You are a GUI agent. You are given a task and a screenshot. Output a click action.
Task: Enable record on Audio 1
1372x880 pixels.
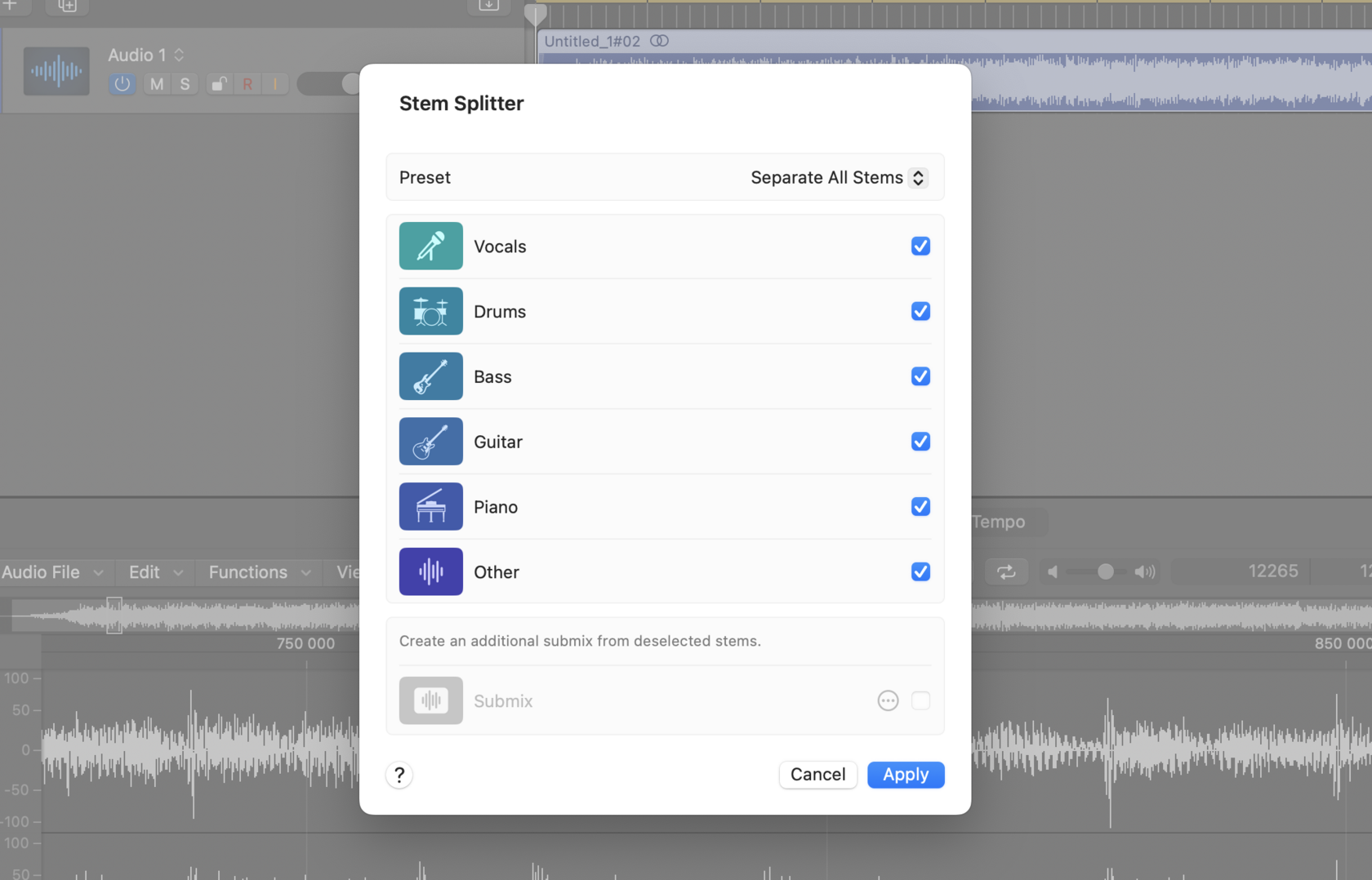tap(247, 83)
